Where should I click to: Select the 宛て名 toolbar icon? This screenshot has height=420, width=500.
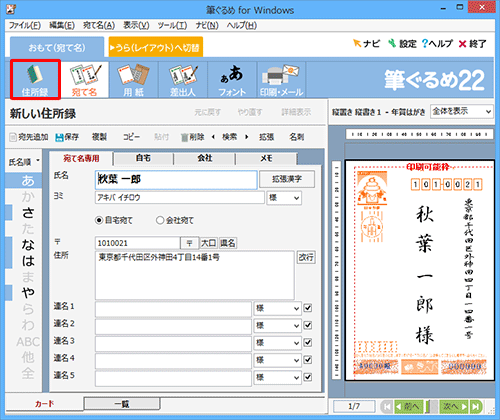coord(84,79)
